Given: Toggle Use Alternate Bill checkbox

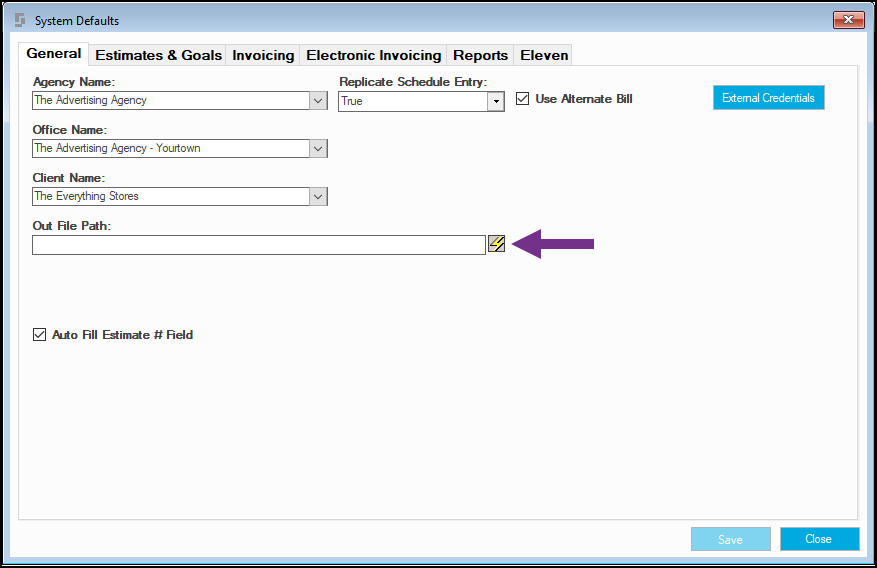Looking at the screenshot, I should (522, 98).
